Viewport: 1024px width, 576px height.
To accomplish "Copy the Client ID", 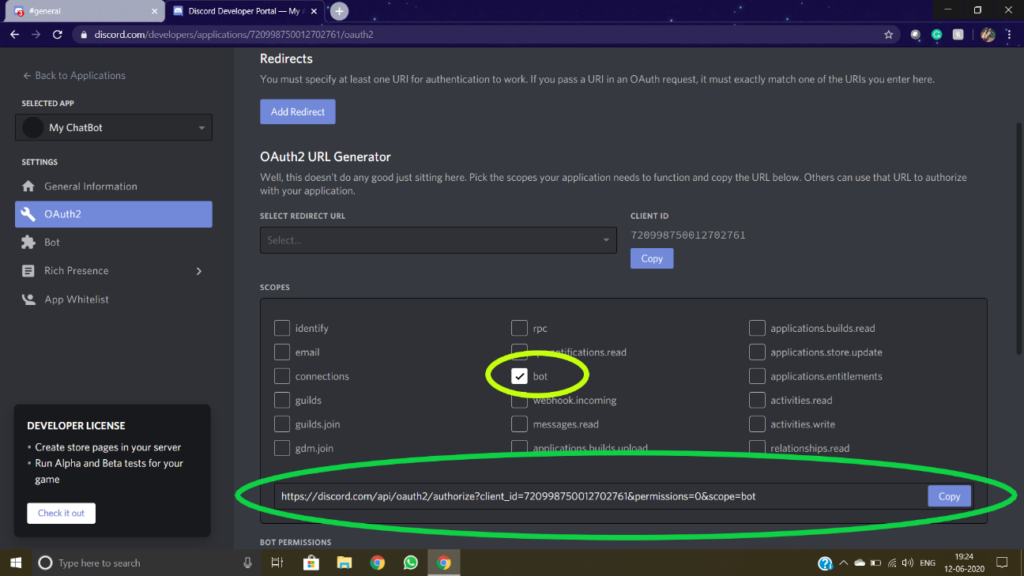I will point(652,259).
